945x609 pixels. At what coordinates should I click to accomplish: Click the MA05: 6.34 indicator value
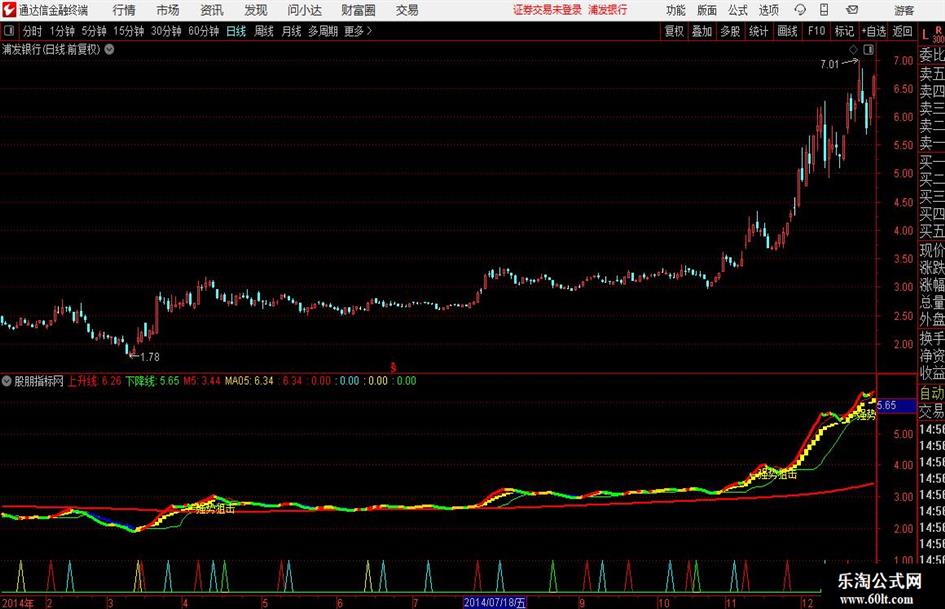click(249, 381)
